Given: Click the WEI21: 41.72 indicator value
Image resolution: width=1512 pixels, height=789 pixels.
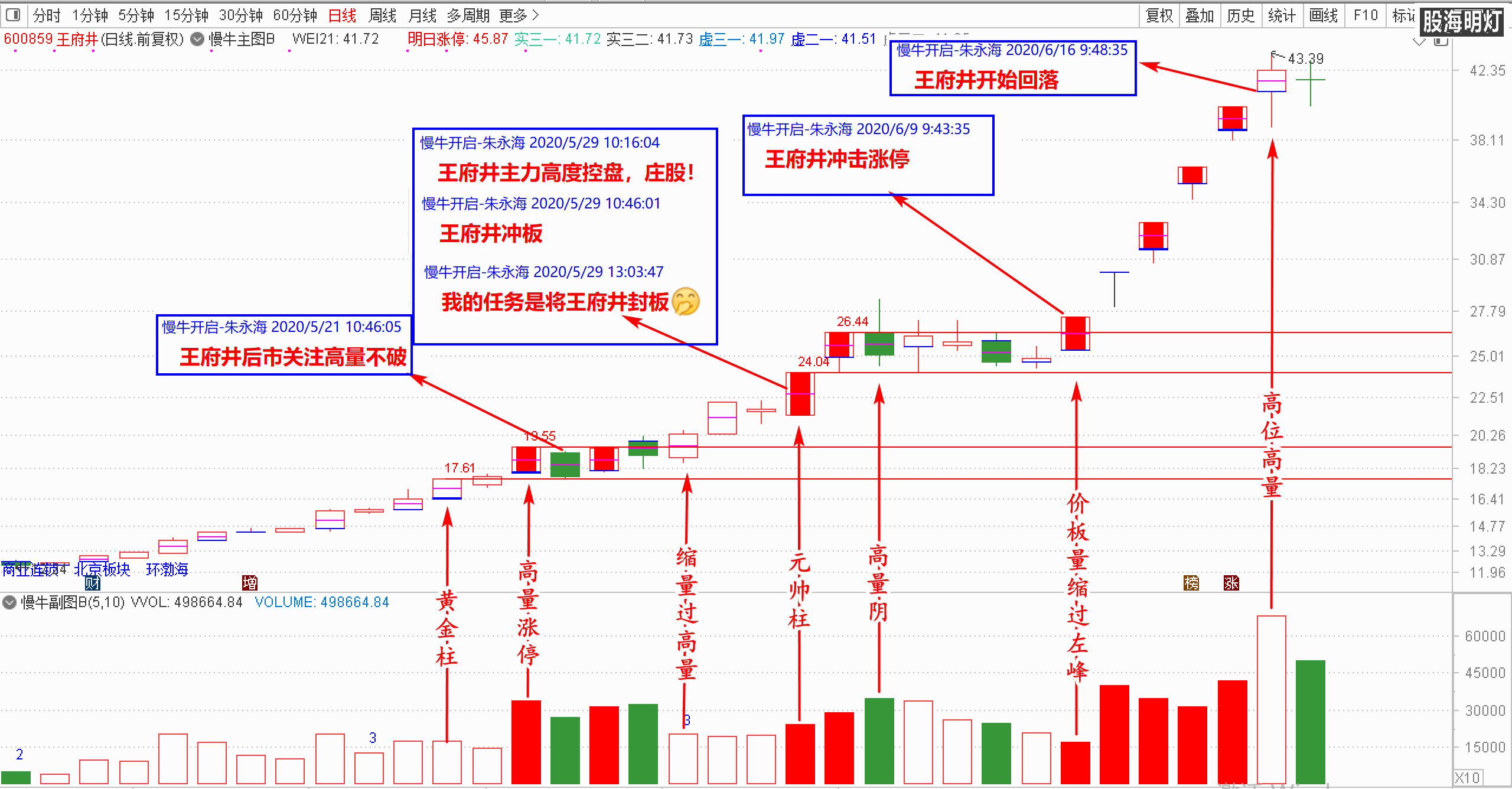Looking at the screenshot, I should coord(335,39).
